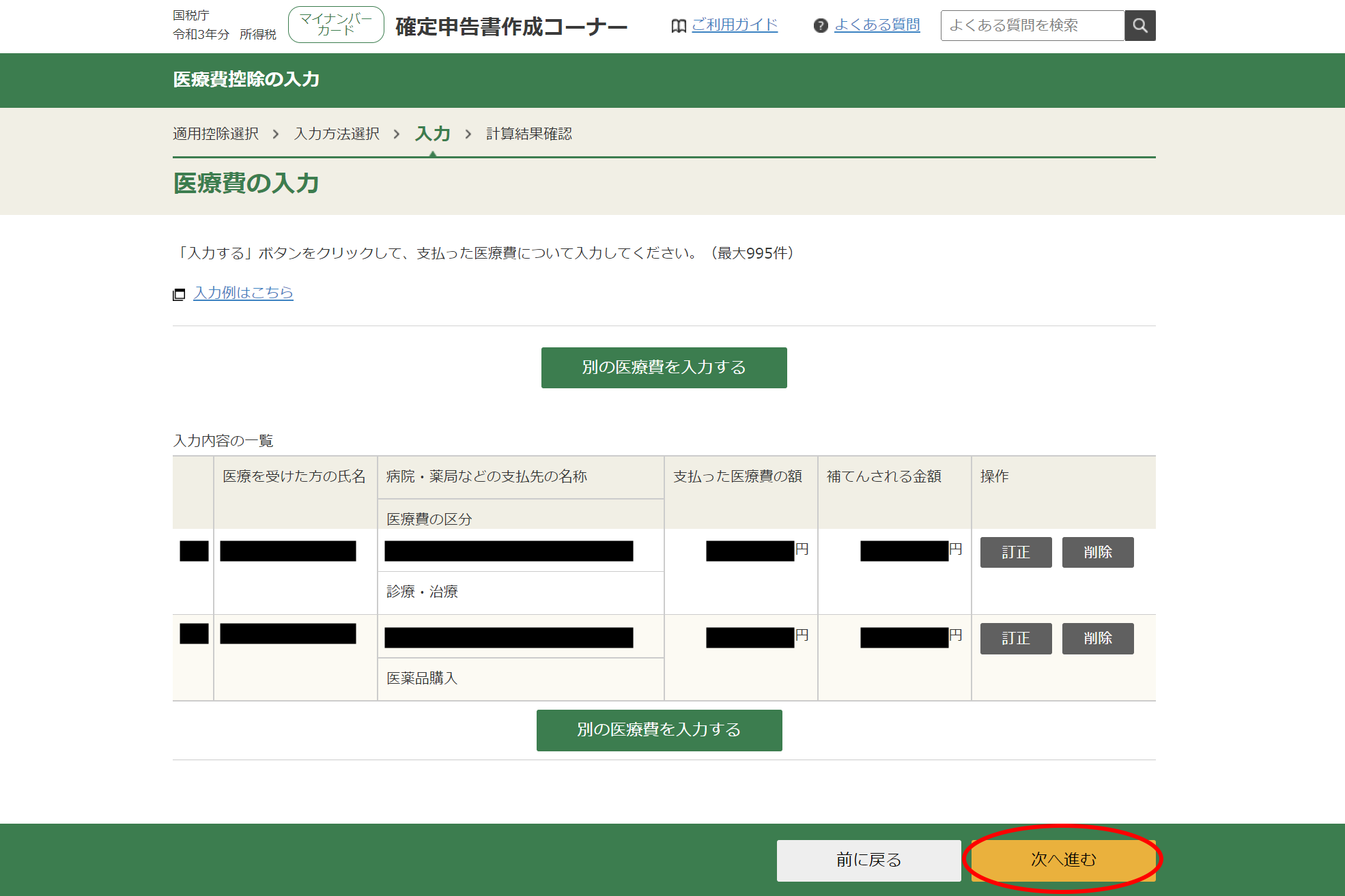Screen dimensions: 1345x896
Task: Click 削除 for the 医薬品購入 row
Action: 1098,639
